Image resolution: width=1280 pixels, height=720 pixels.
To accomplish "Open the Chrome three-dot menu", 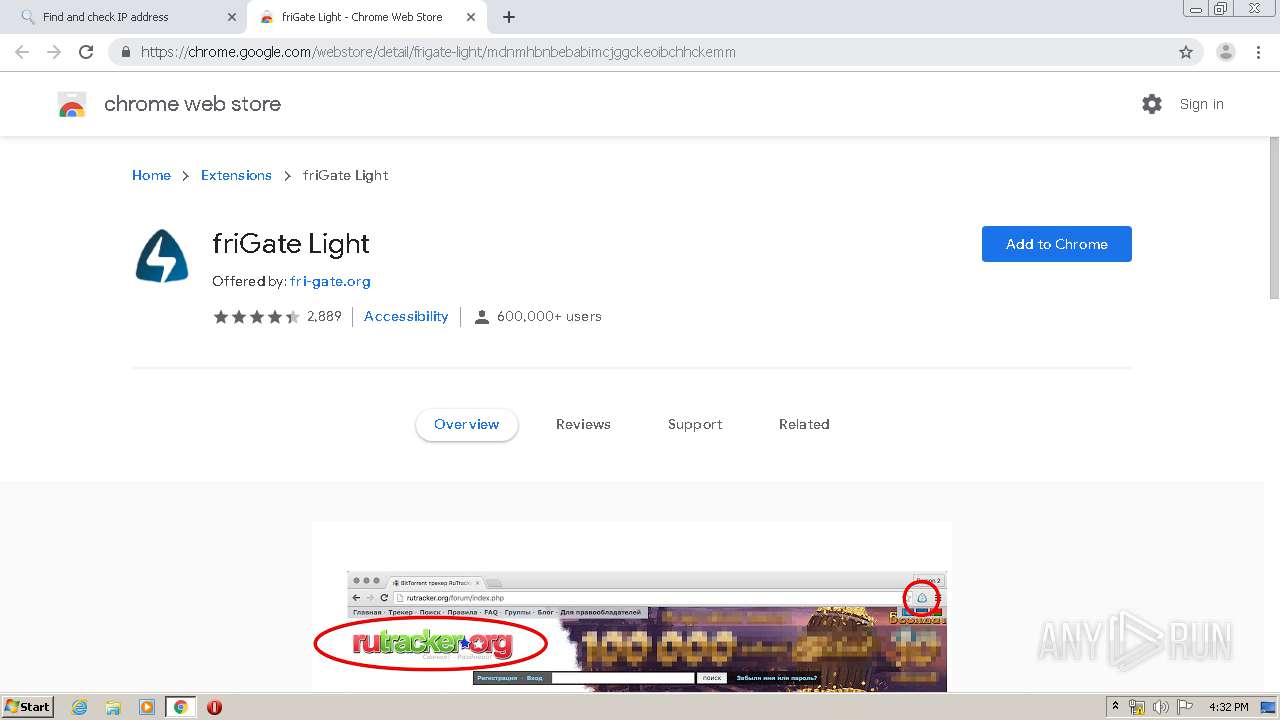I will pos(1258,52).
